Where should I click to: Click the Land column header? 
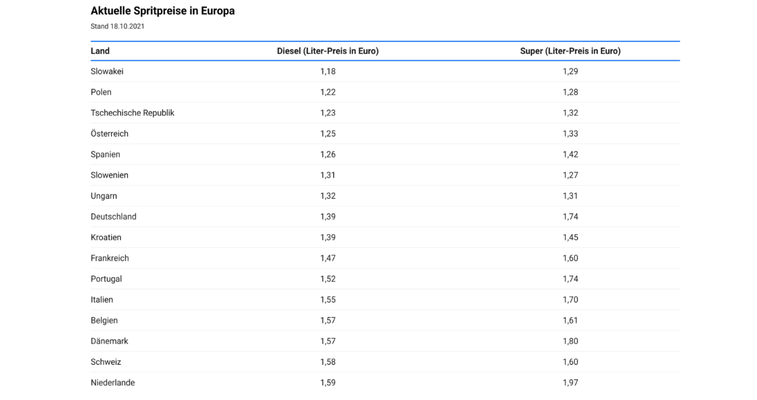point(100,51)
